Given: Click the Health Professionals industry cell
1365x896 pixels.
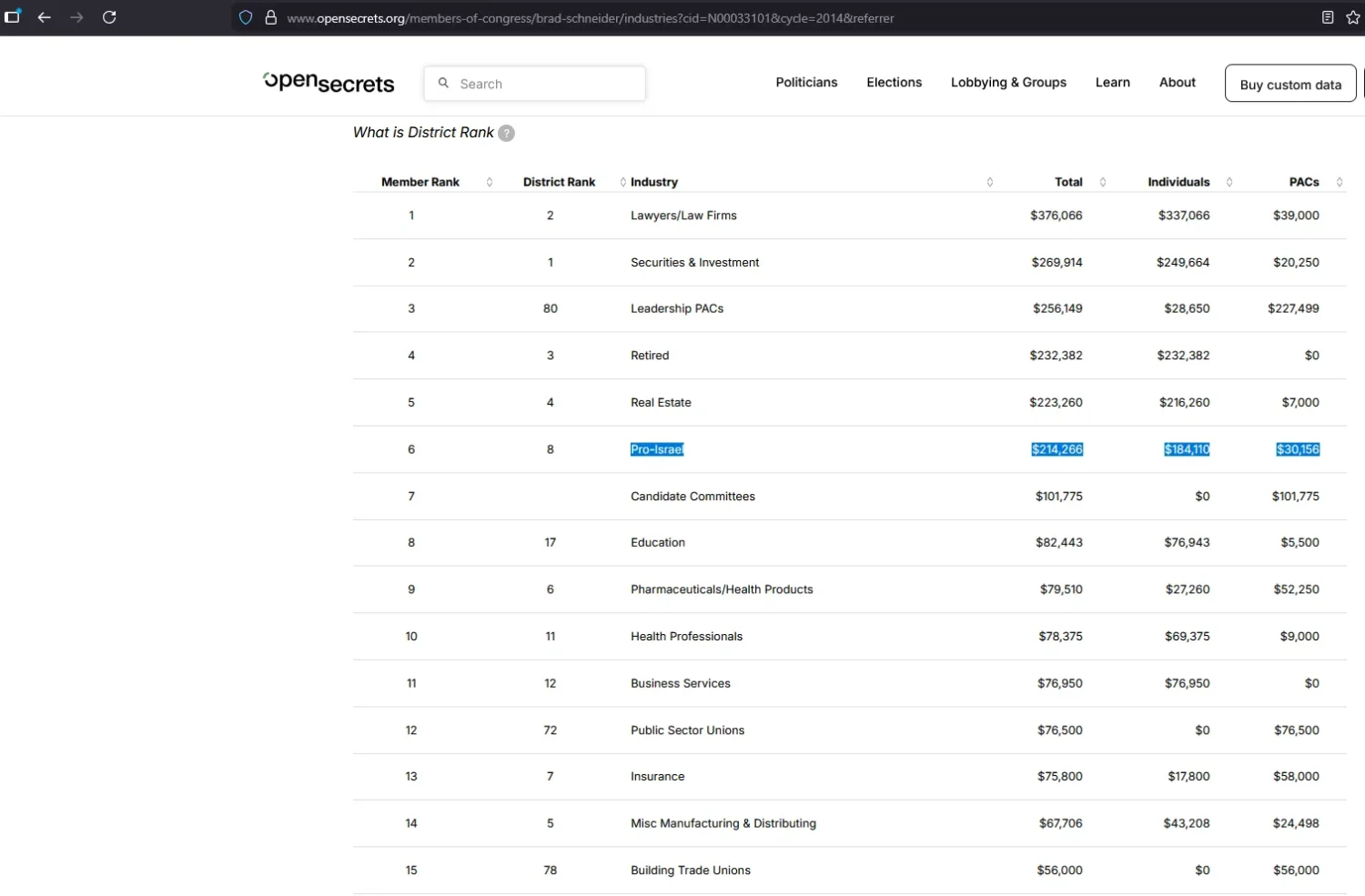Looking at the screenshot, I should [x=686, y=636].
